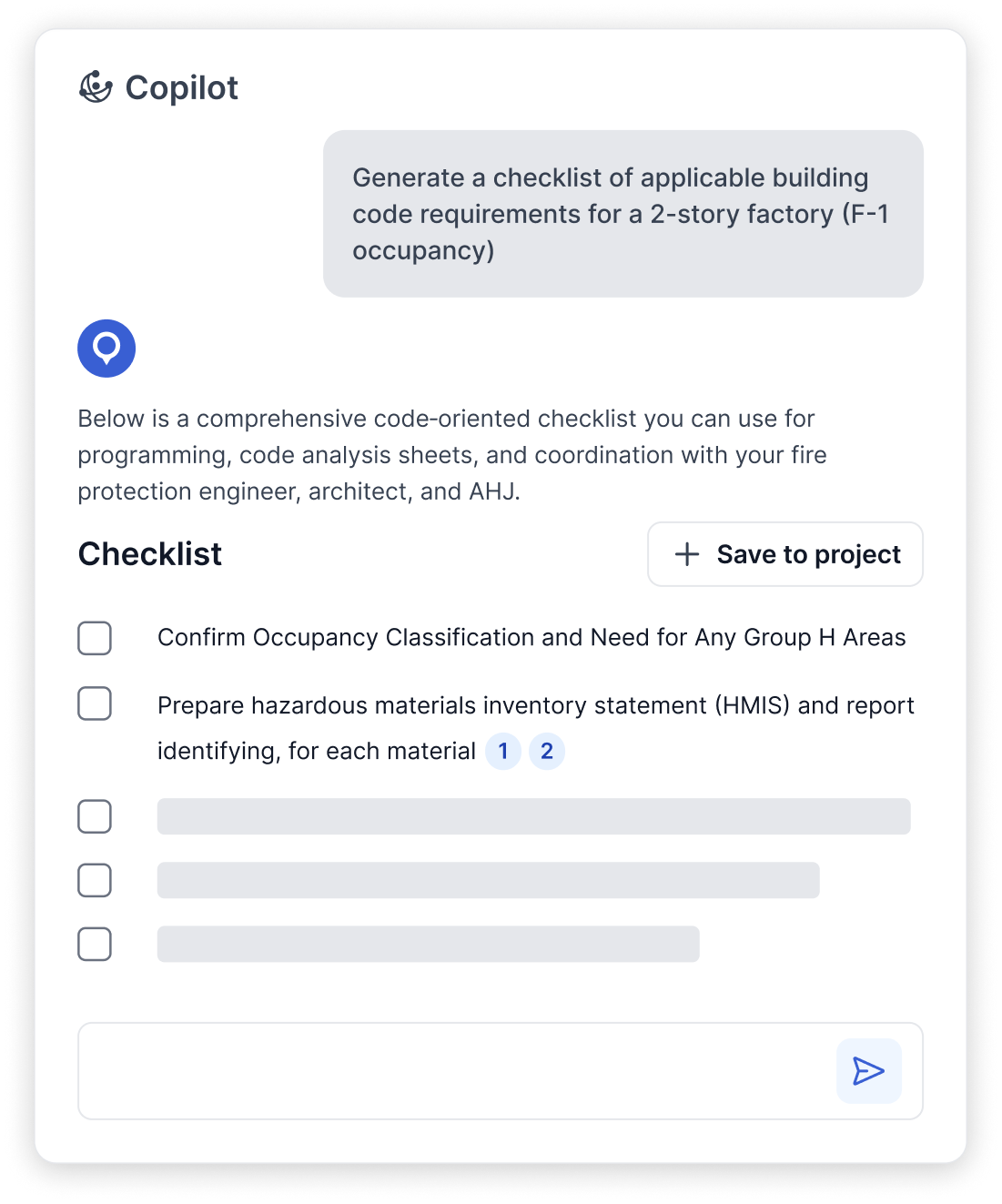Viewport: 1002px width, 1204px height.
Task: Click the shortest loading placeholder bar
Action: (x=429, y=944)
